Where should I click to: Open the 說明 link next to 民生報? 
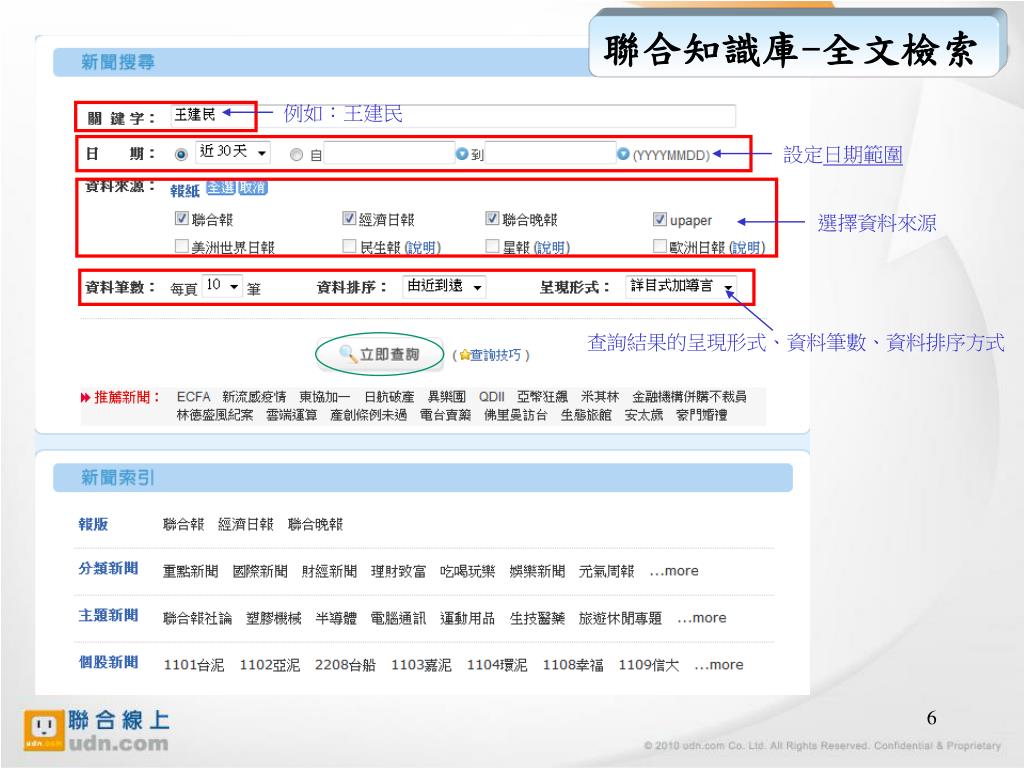coord(422,248)
